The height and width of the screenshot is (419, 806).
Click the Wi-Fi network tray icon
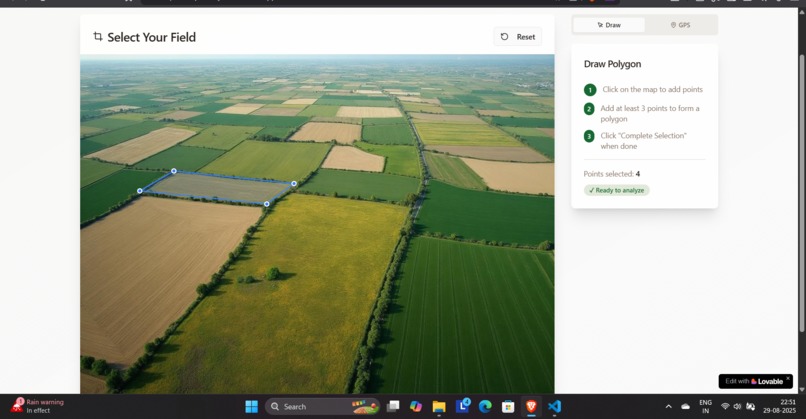(725, 407)
